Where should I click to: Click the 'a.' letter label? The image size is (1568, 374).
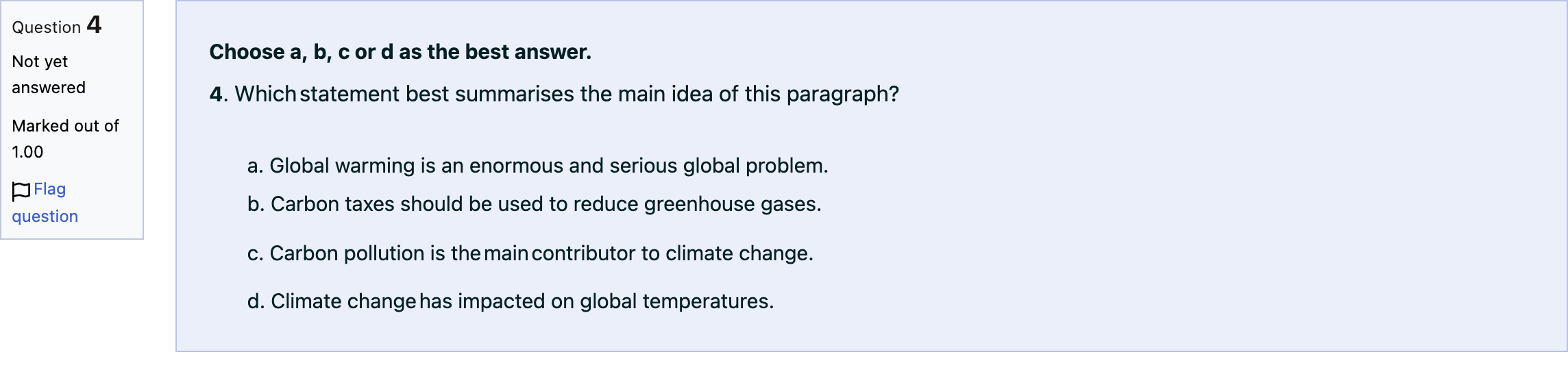click(x=256, y=166)
